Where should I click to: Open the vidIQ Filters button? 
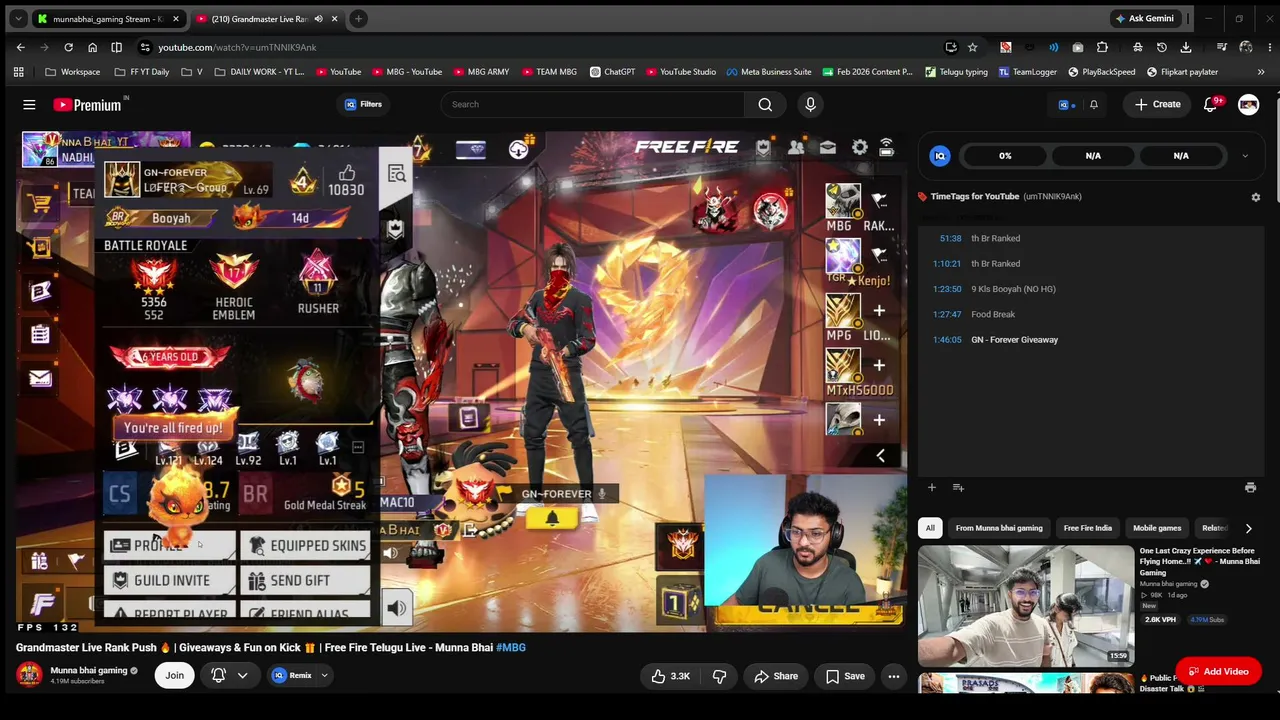coord(363,104)
